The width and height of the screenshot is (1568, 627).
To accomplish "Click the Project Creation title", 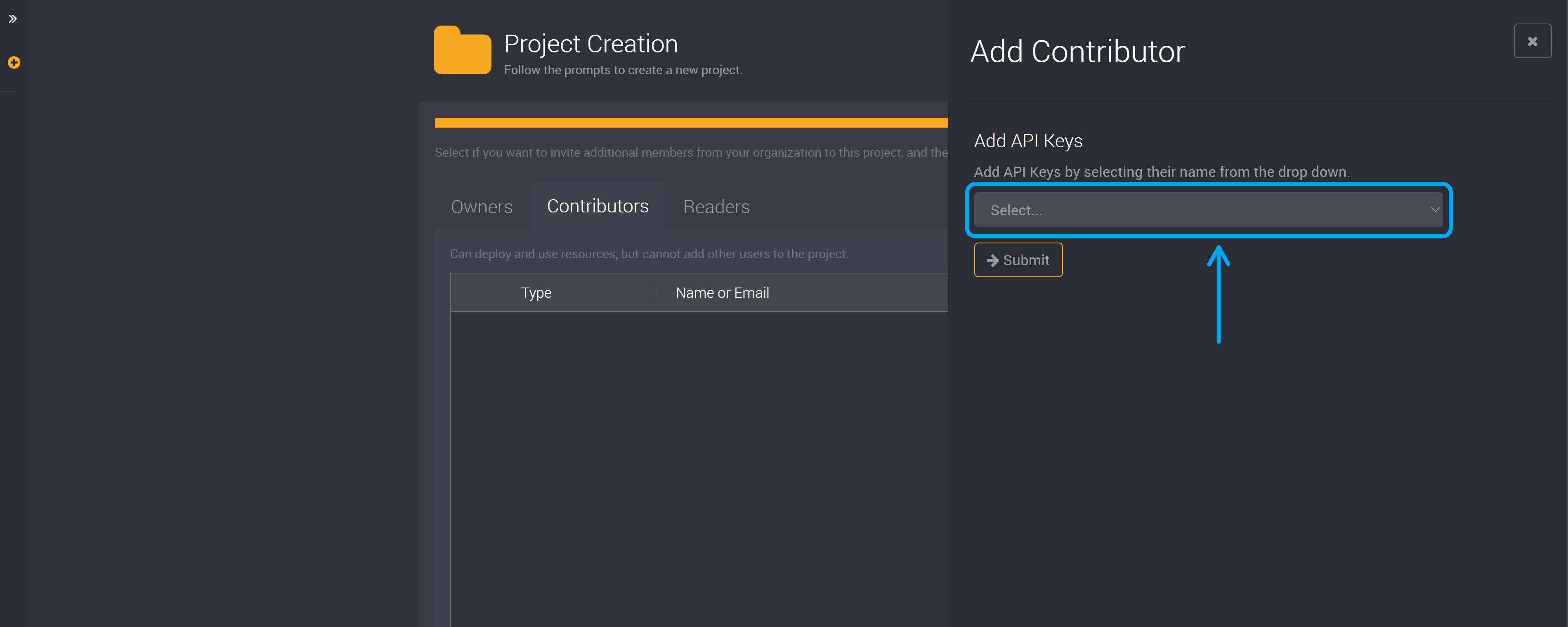I will 590,44.
